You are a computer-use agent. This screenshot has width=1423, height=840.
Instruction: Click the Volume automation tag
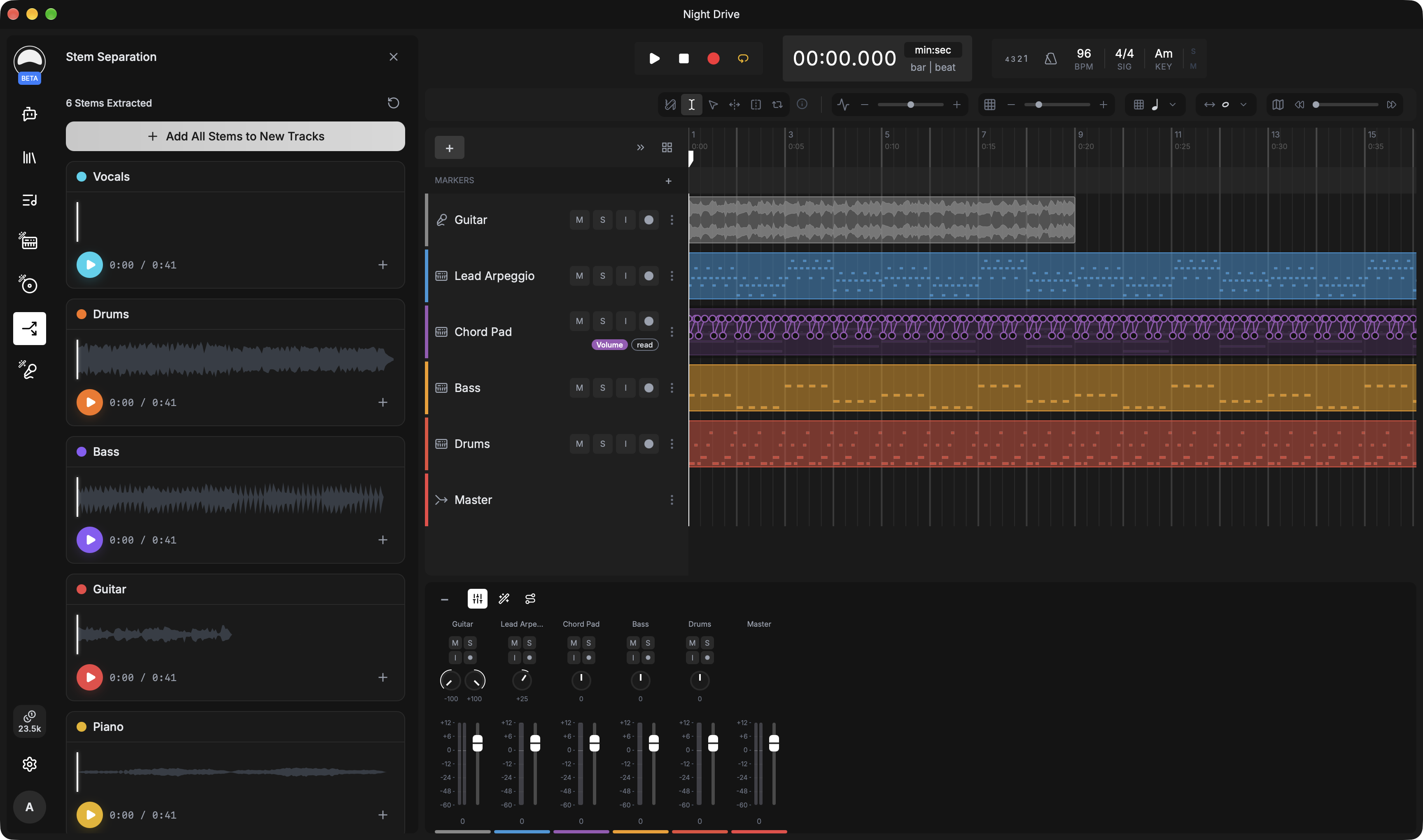coord(609,345)
